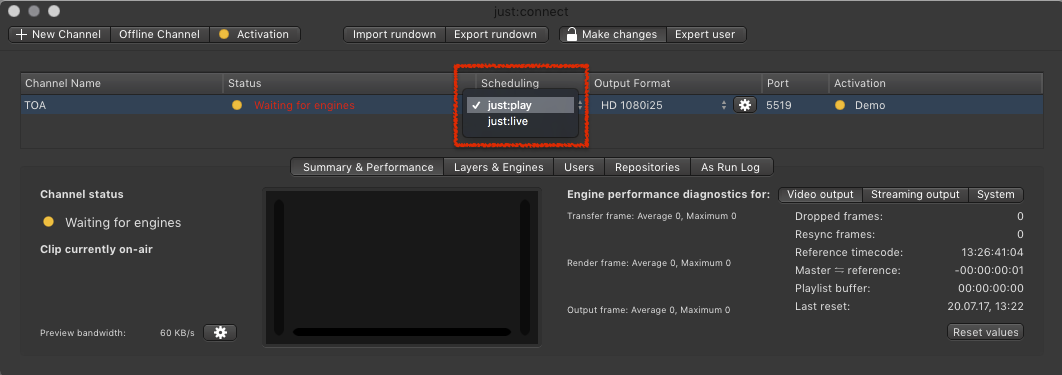Open the Users tab
The width and height of the screenshot is (1062, 375).
click(x=579, y=167)
